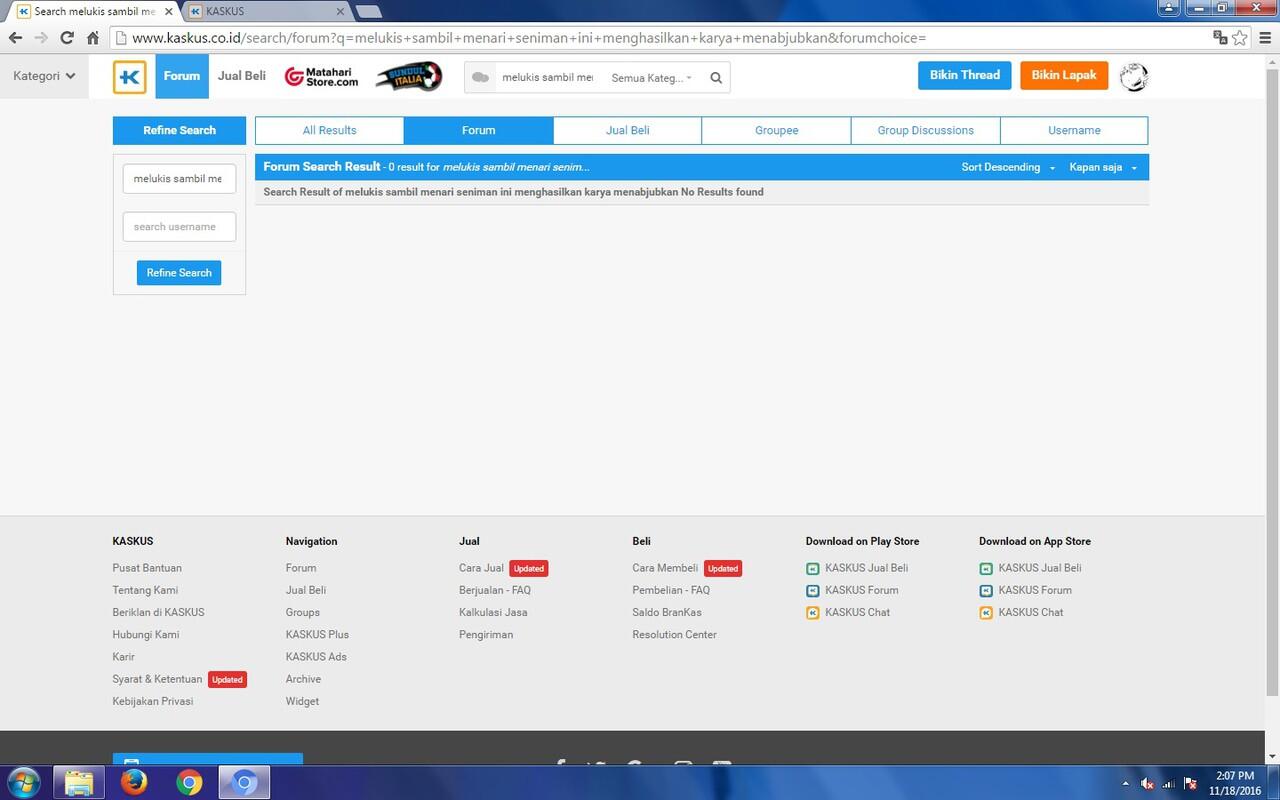Open the Saldo BranKas footer link
This screenshot has width=1280, height=800.
point(667,612)
